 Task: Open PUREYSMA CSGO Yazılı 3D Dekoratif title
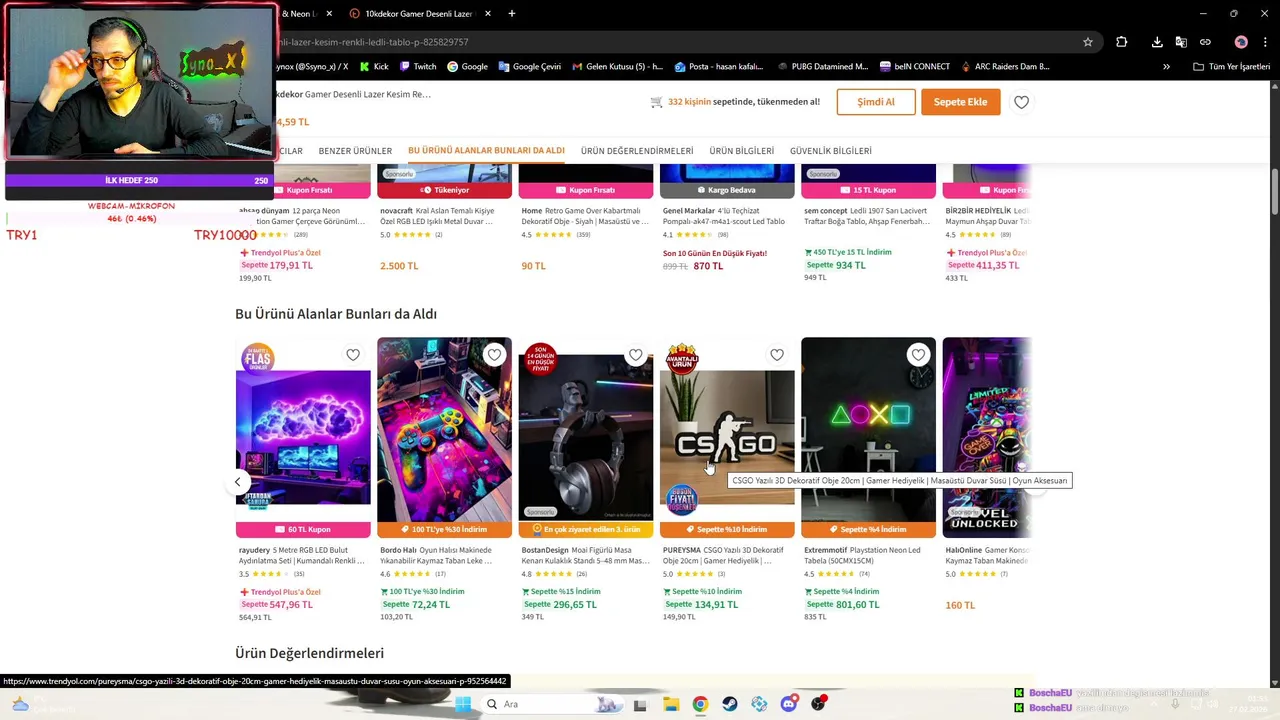[x=723, y=555]
